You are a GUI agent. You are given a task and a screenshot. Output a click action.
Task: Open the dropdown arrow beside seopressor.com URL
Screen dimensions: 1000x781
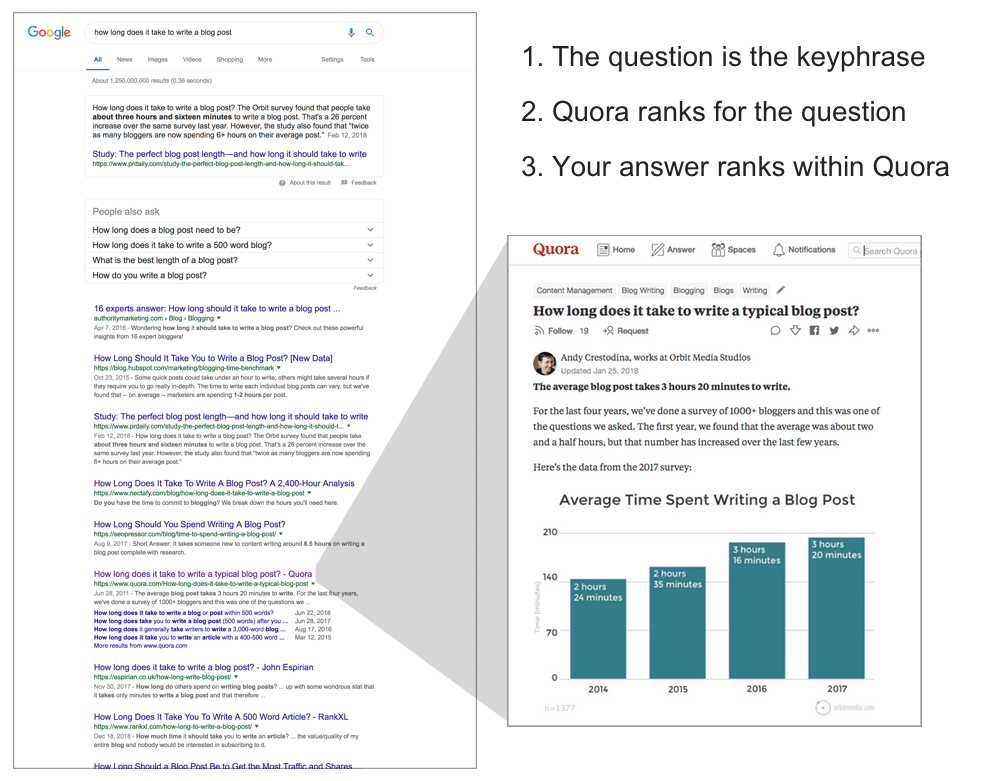281,534
